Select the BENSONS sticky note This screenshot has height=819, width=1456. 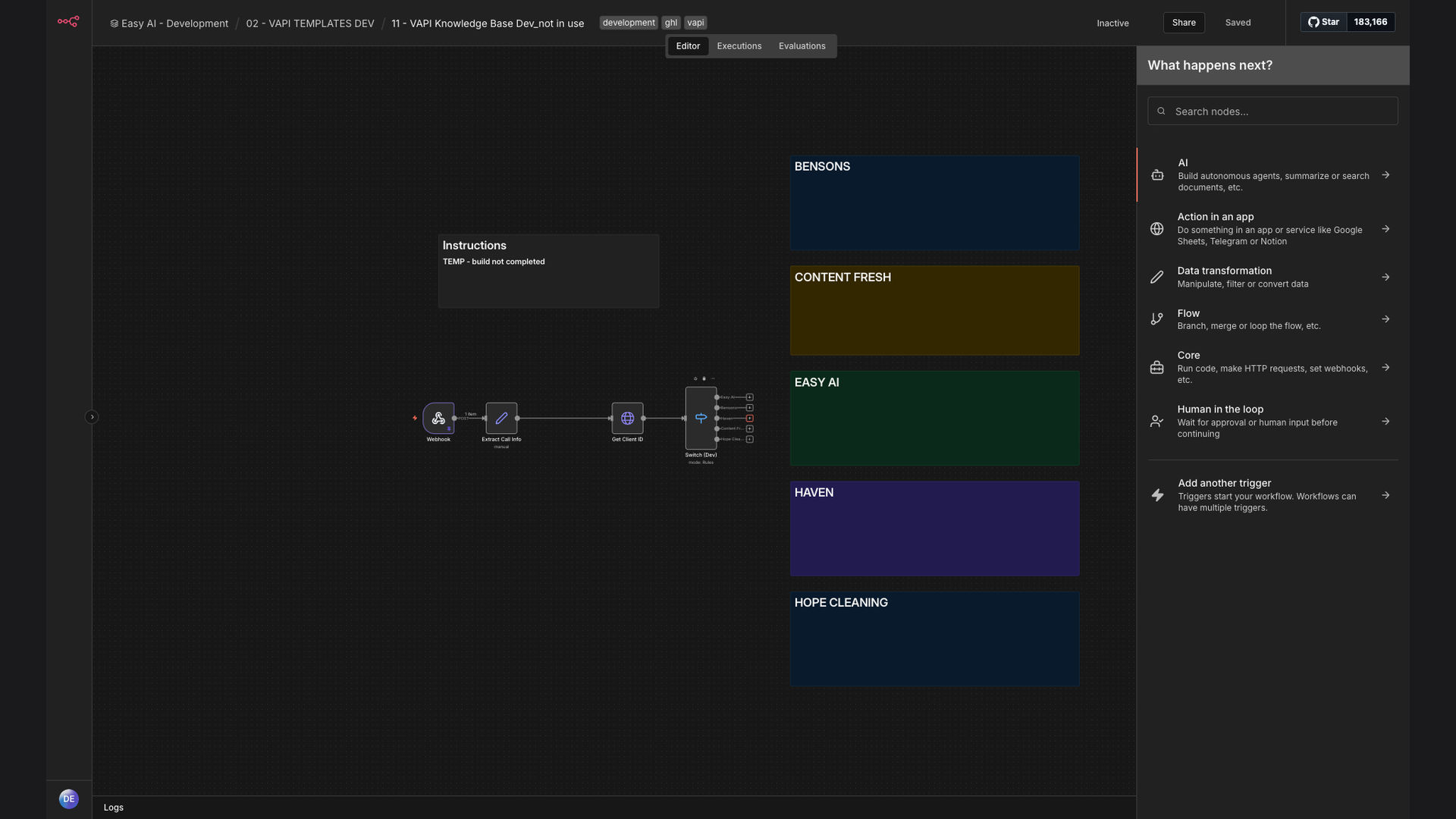[x=934, y=203]
